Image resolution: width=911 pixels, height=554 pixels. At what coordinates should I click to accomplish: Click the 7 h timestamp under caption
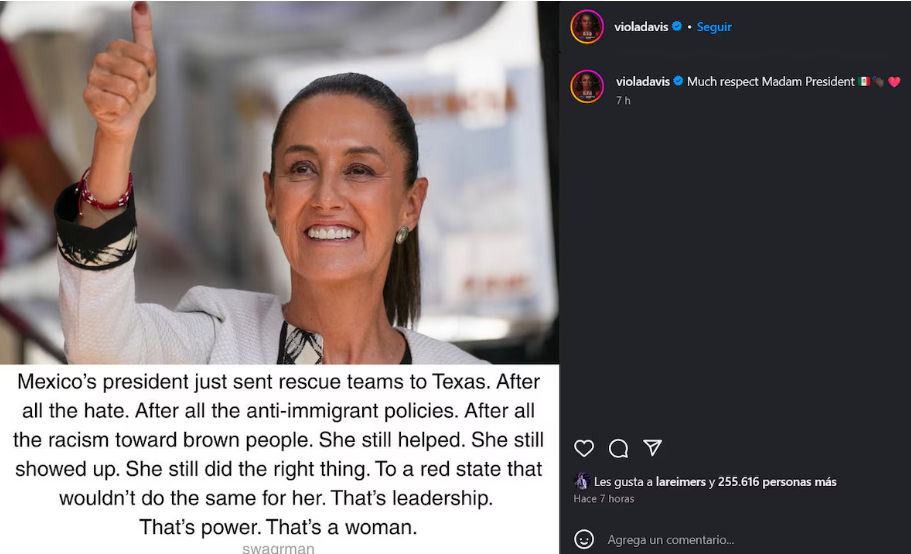click(x=623, y=100)
